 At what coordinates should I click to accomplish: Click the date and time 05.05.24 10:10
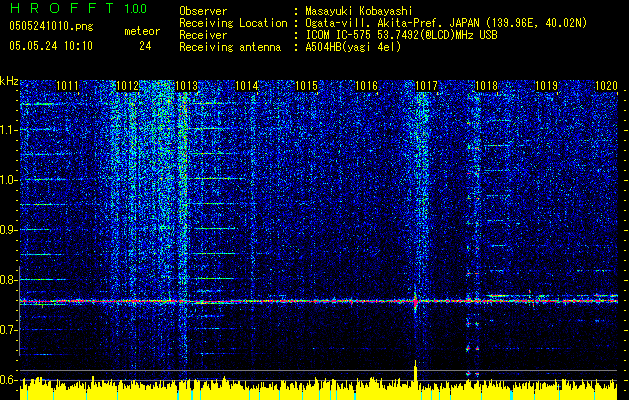point(51,46)
